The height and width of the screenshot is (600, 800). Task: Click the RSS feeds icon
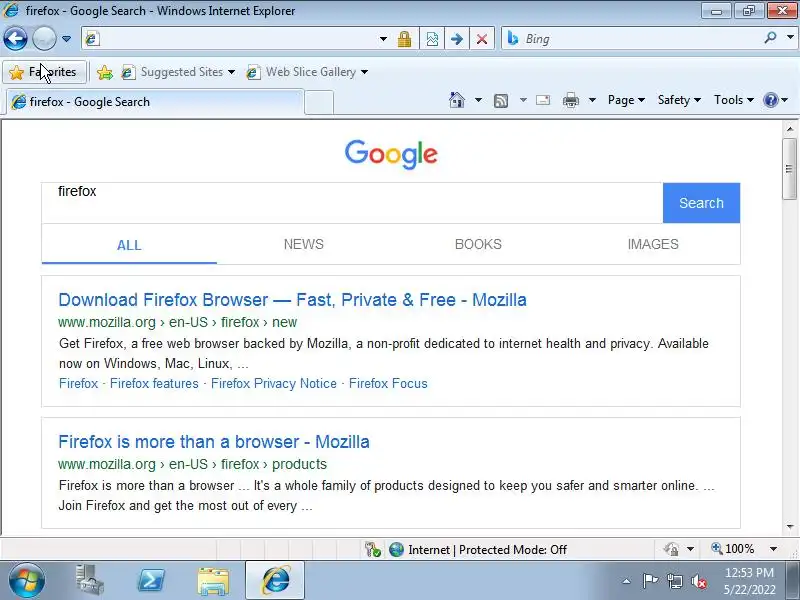click(x=501, y=101)
